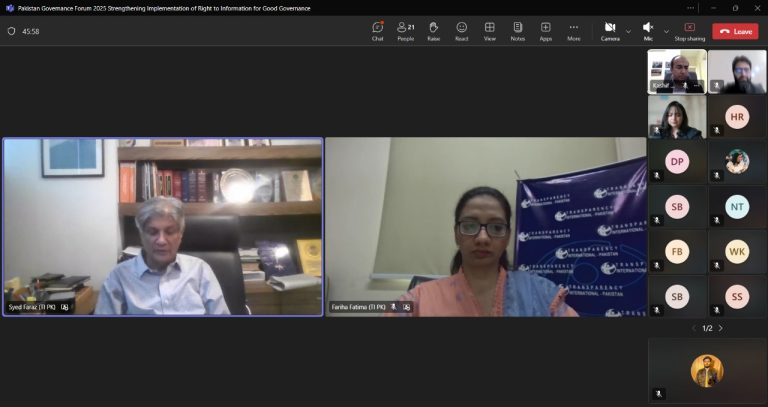768x407 pixels.
Task: Select the NT participant tile
Action: 737,207
